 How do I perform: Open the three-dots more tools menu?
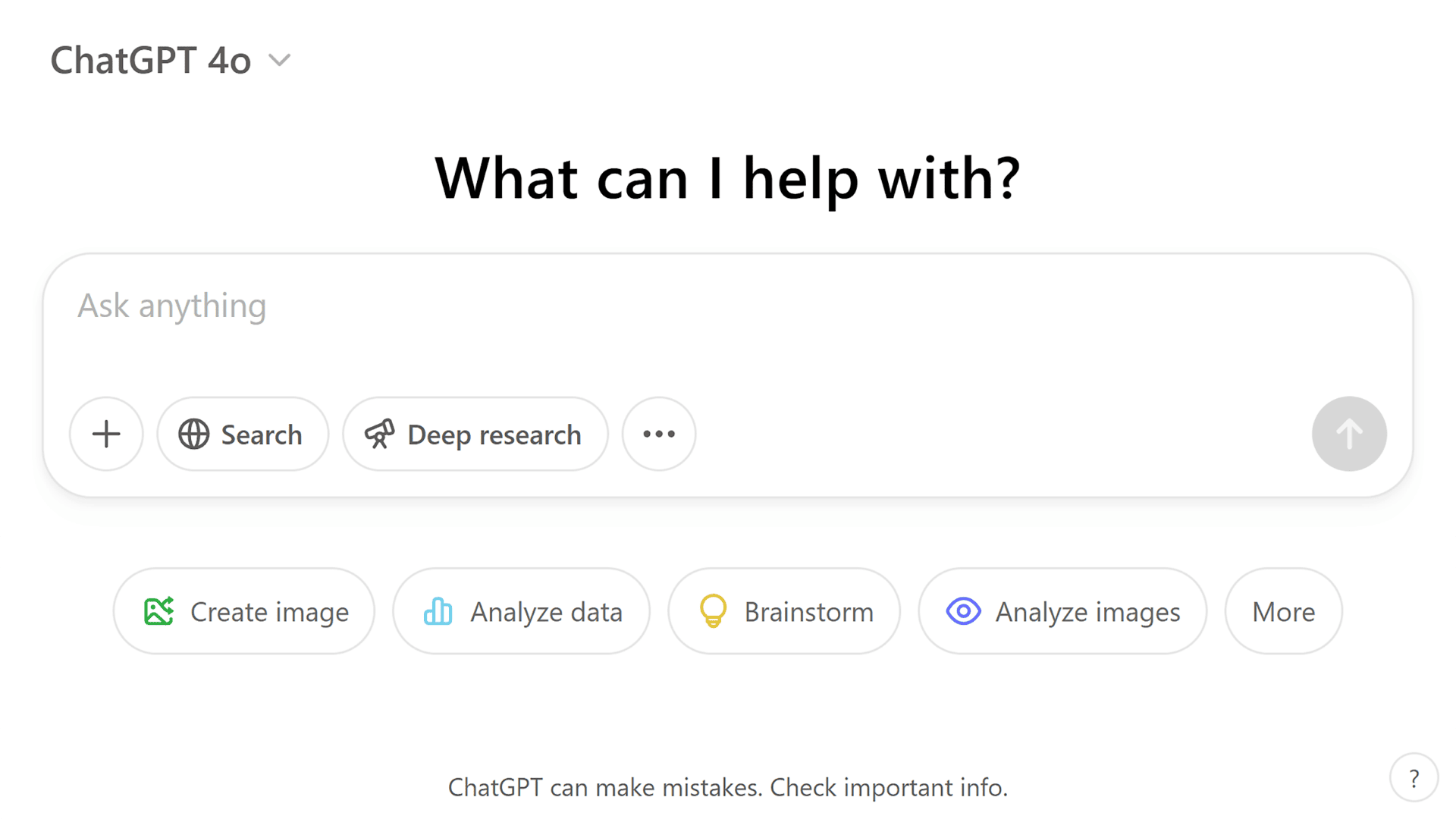pos(658,435)
